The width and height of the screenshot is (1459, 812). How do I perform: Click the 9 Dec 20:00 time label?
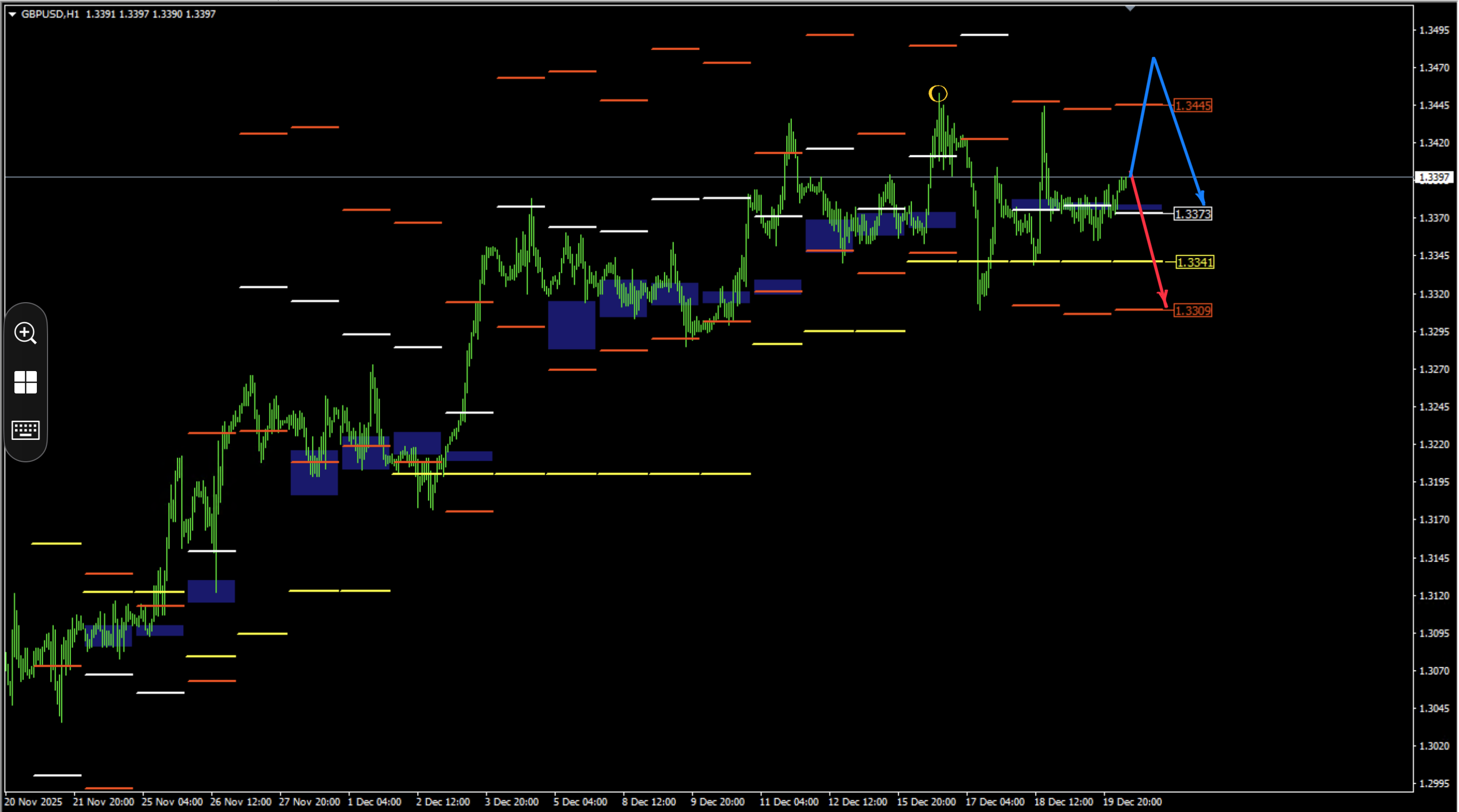pyautogui.click(x=718, y=802)
